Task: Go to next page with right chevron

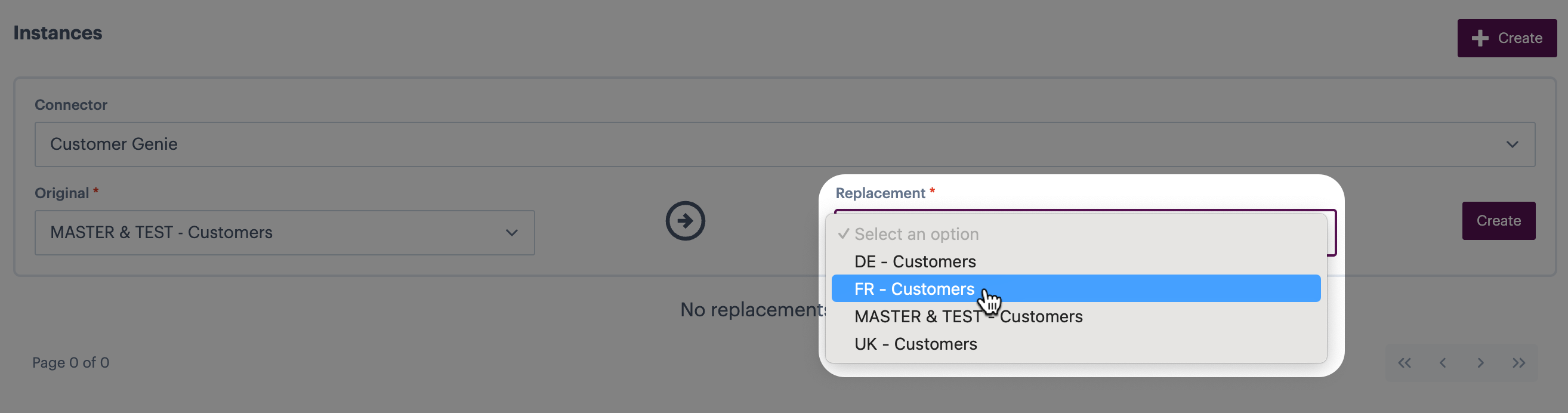Action: click(1480, 363)
